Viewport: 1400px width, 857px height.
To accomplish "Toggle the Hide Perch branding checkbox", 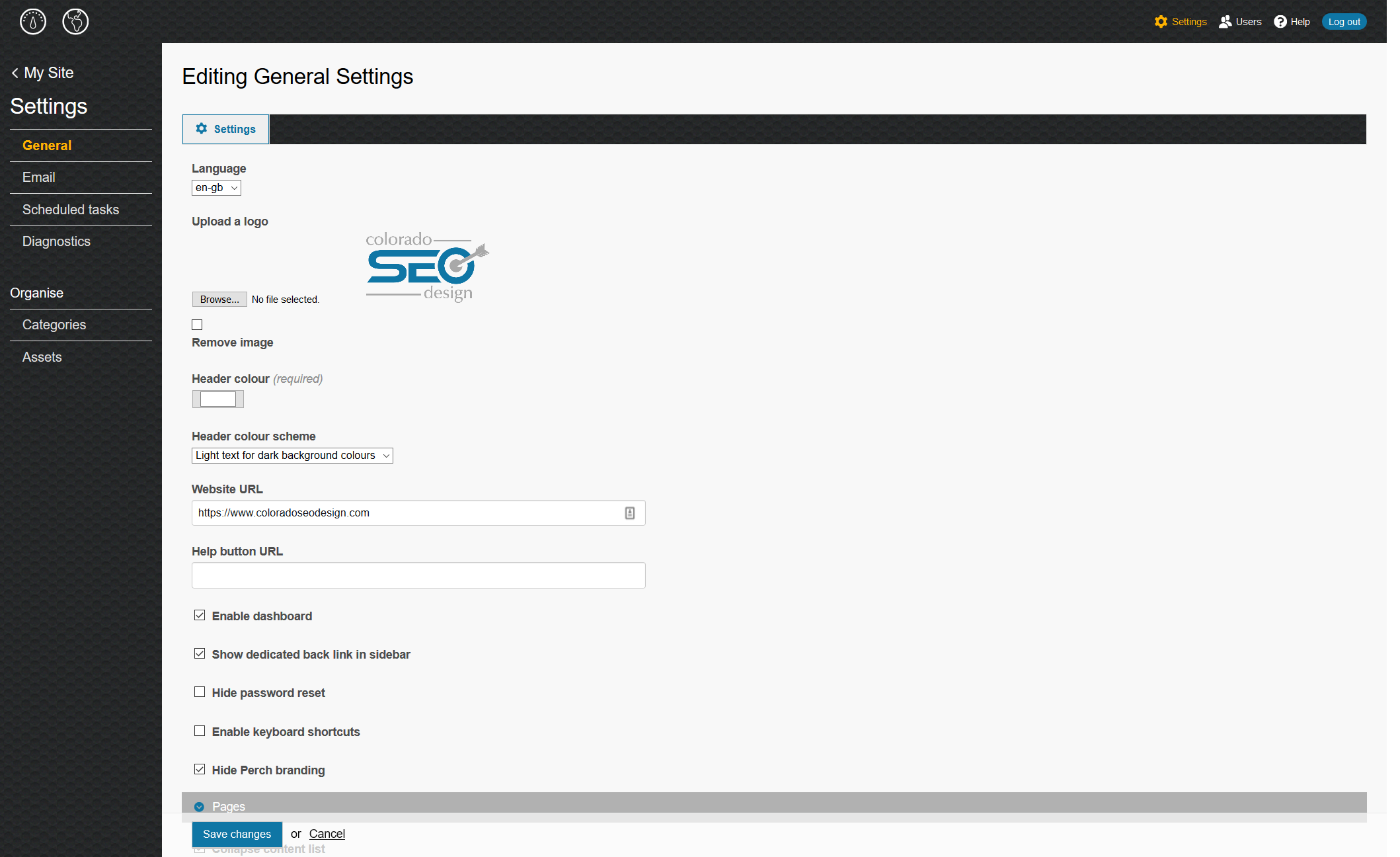I will pyautogui.click(x=198, y=770).
